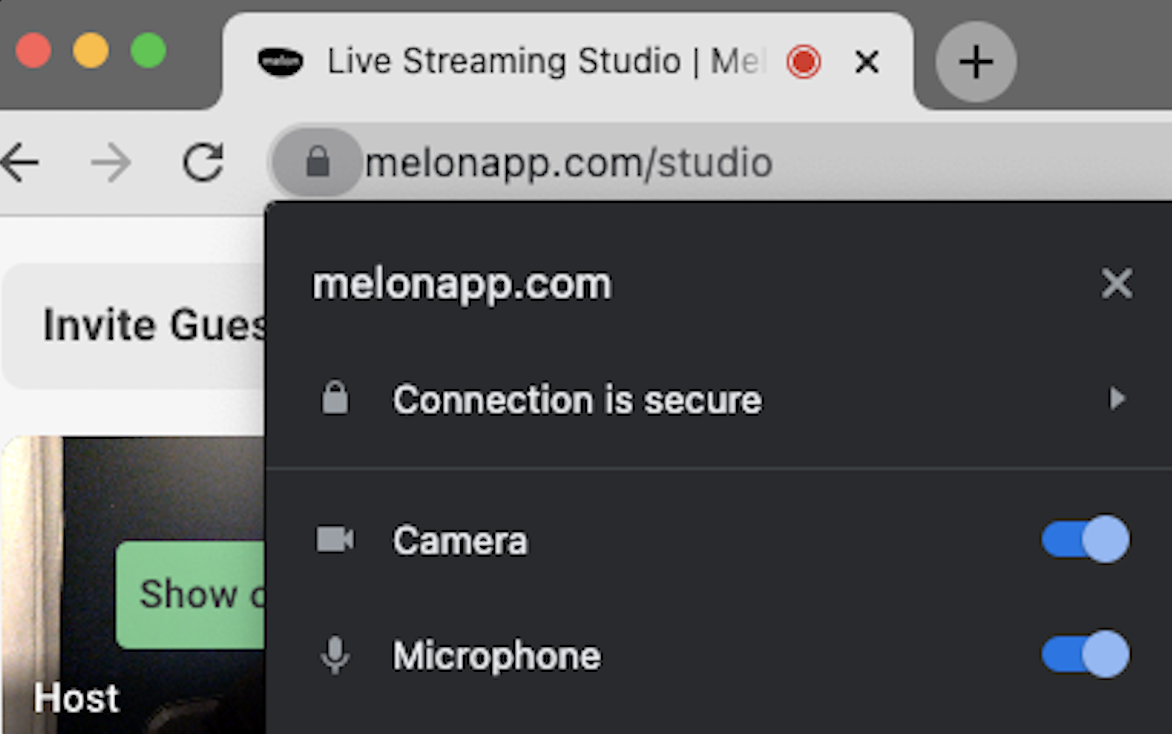This screenshot has height=734, width=1172.
Task: Click the camera icon in permissions popup
Action: (335, 539)
